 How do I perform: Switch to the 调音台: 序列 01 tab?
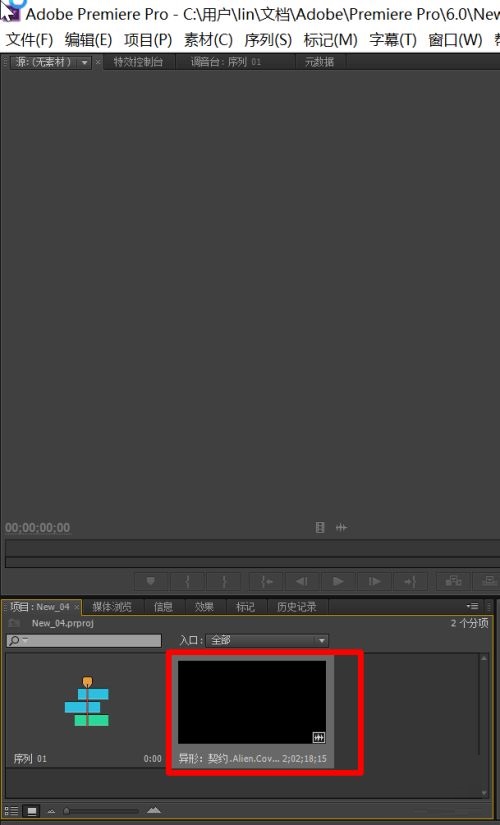pos(225,62)
